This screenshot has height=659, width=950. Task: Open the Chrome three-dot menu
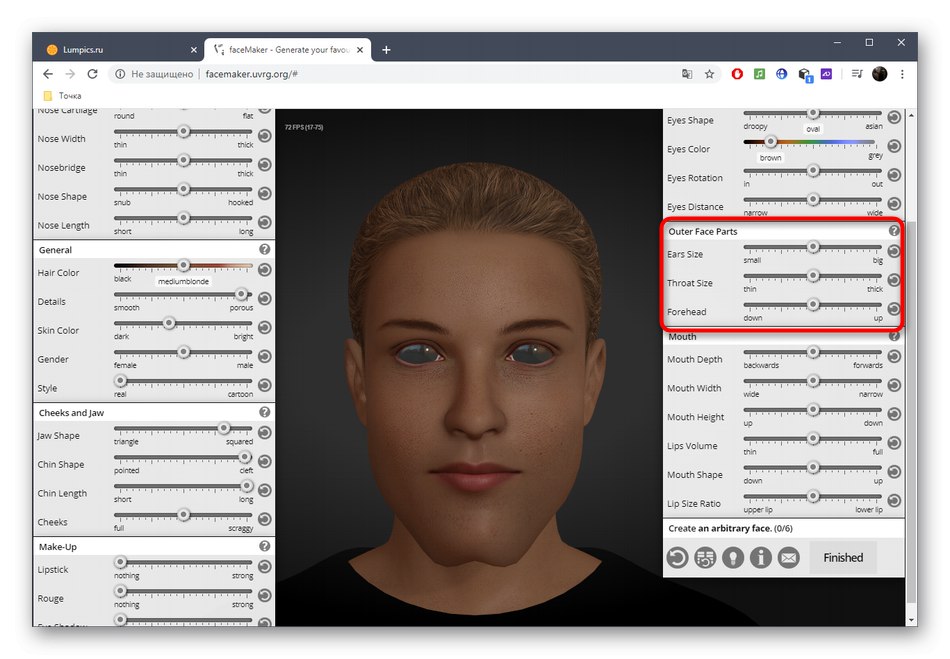point(903,74)
